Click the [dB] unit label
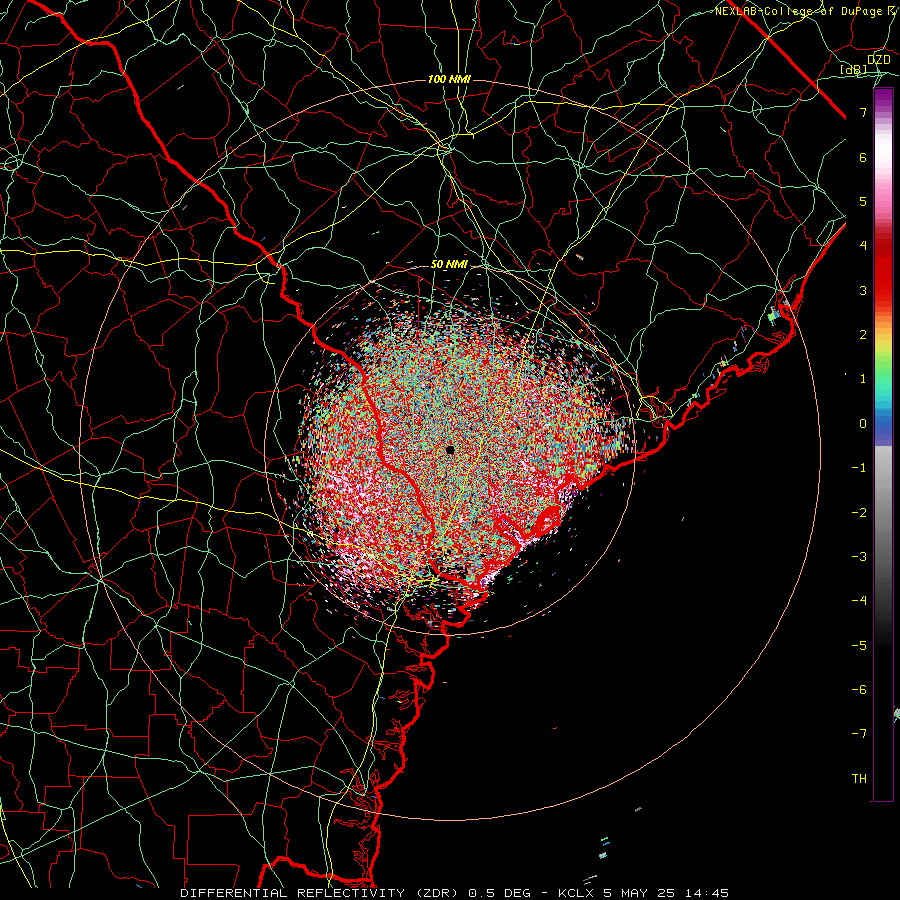900x900 pixels. tap(853, 70)
